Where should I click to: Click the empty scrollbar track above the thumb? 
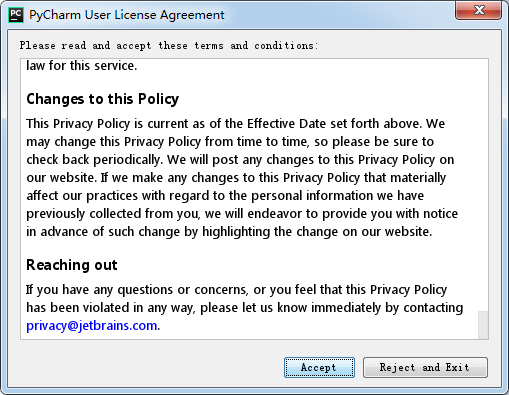[483, 185]
